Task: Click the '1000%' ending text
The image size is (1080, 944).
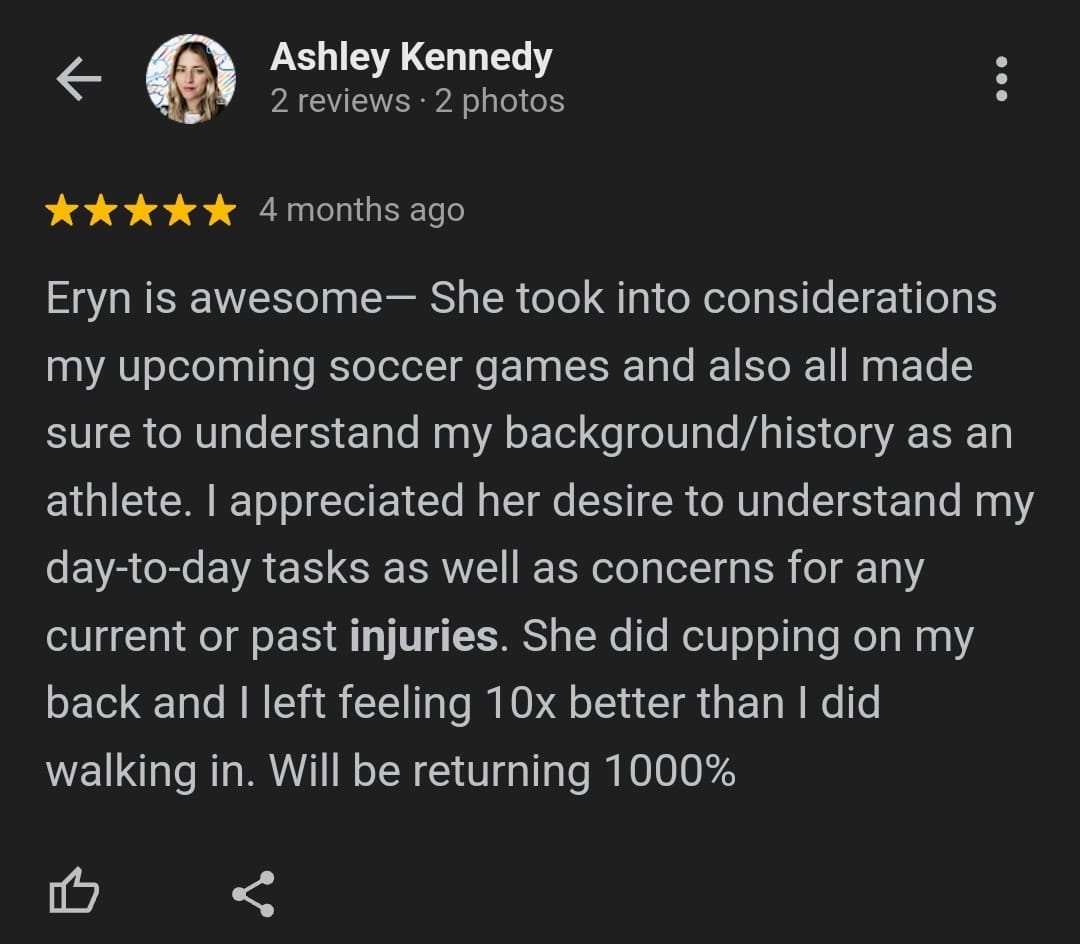Action: coord(669,771)
